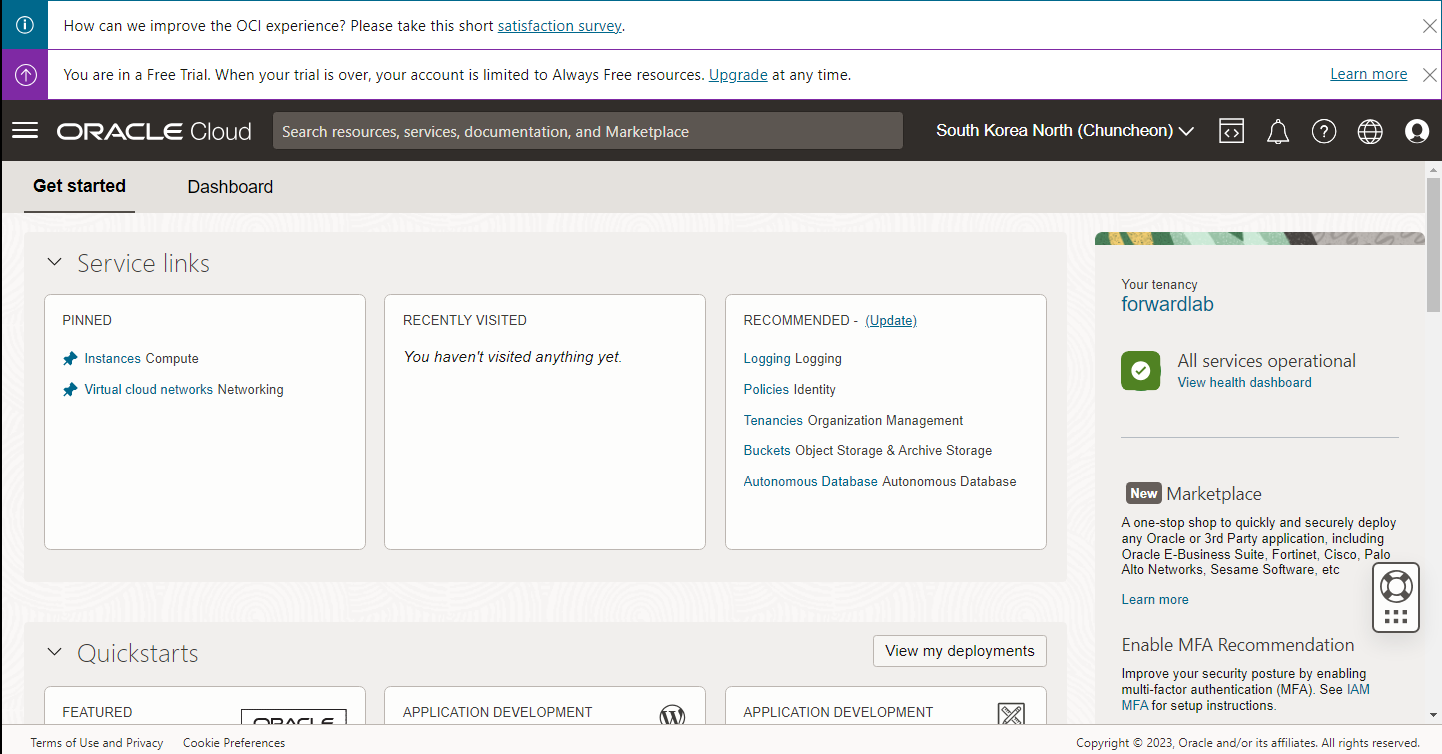Click the ORACLE Cloud logo
The height and width of the screenshot is (754, 1442).
pyautogui.click(x=154, y=131)
